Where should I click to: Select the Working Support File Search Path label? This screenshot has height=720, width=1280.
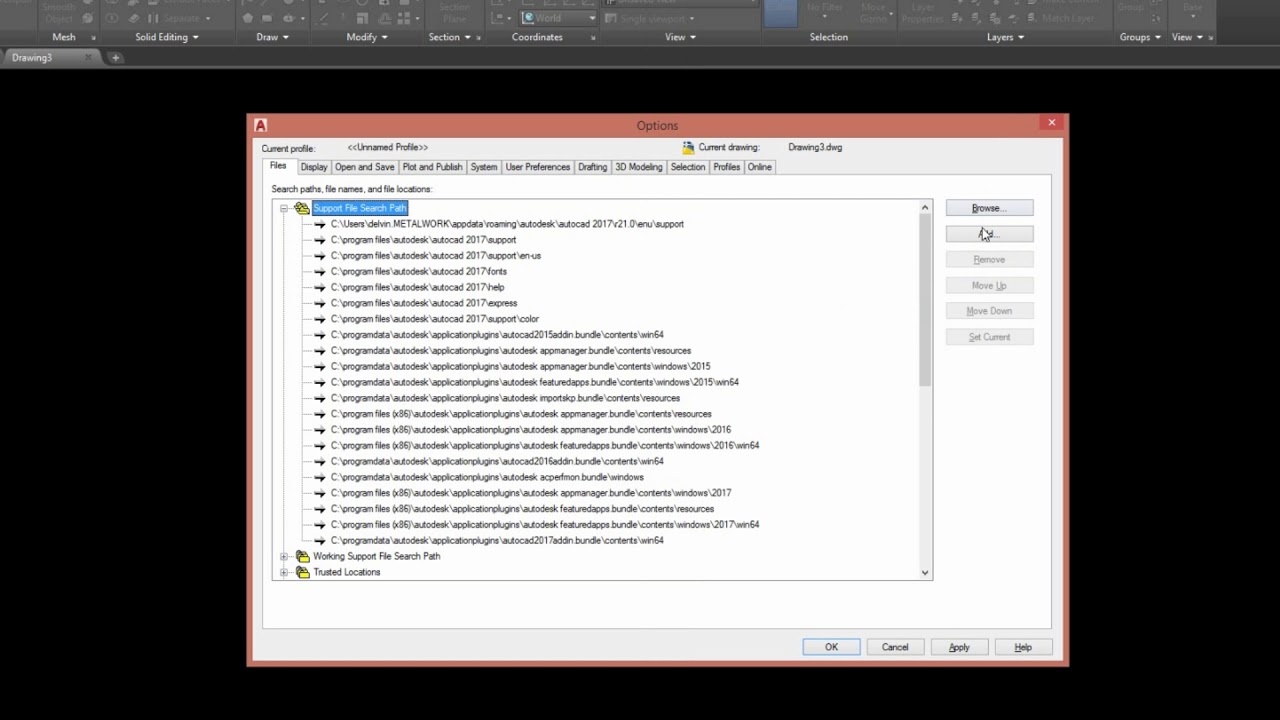[x=376, y=557]
